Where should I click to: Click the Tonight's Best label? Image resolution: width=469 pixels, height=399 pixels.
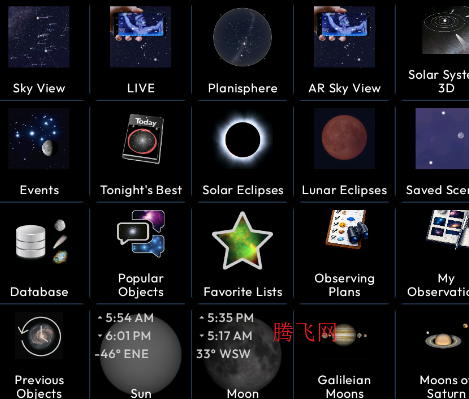click(x=141, y=190)
